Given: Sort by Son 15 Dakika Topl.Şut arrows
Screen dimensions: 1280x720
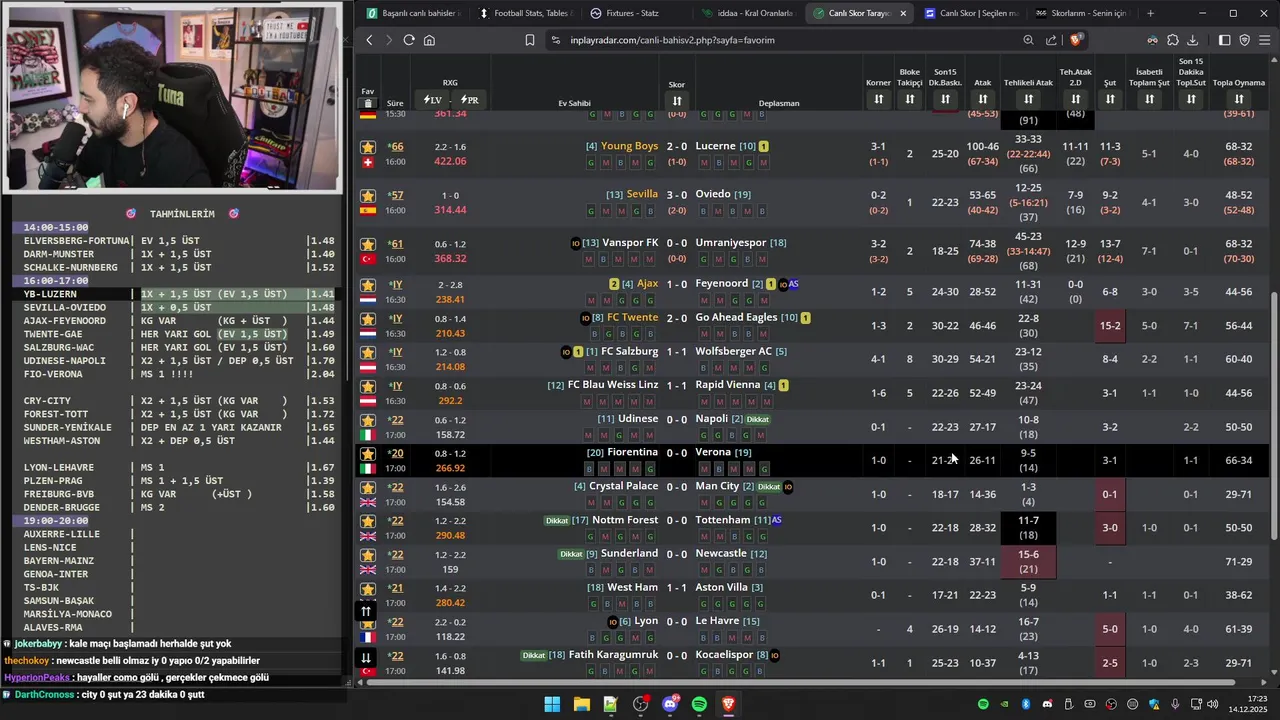Looking at the screenshot, I should pyautogui.click(x=1191, y=99).
